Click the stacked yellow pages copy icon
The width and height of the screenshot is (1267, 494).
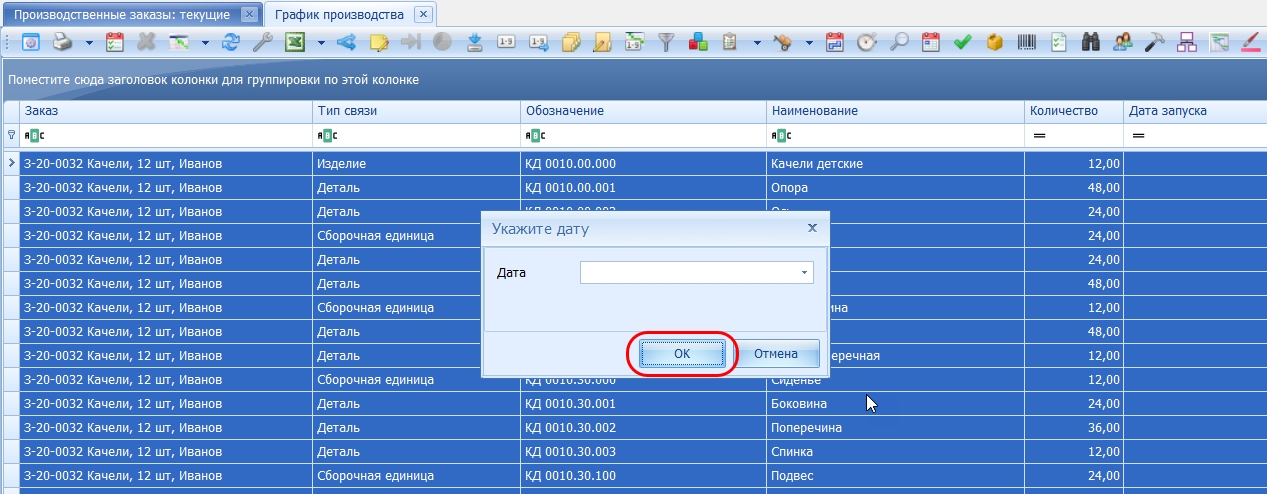(570, 42)
